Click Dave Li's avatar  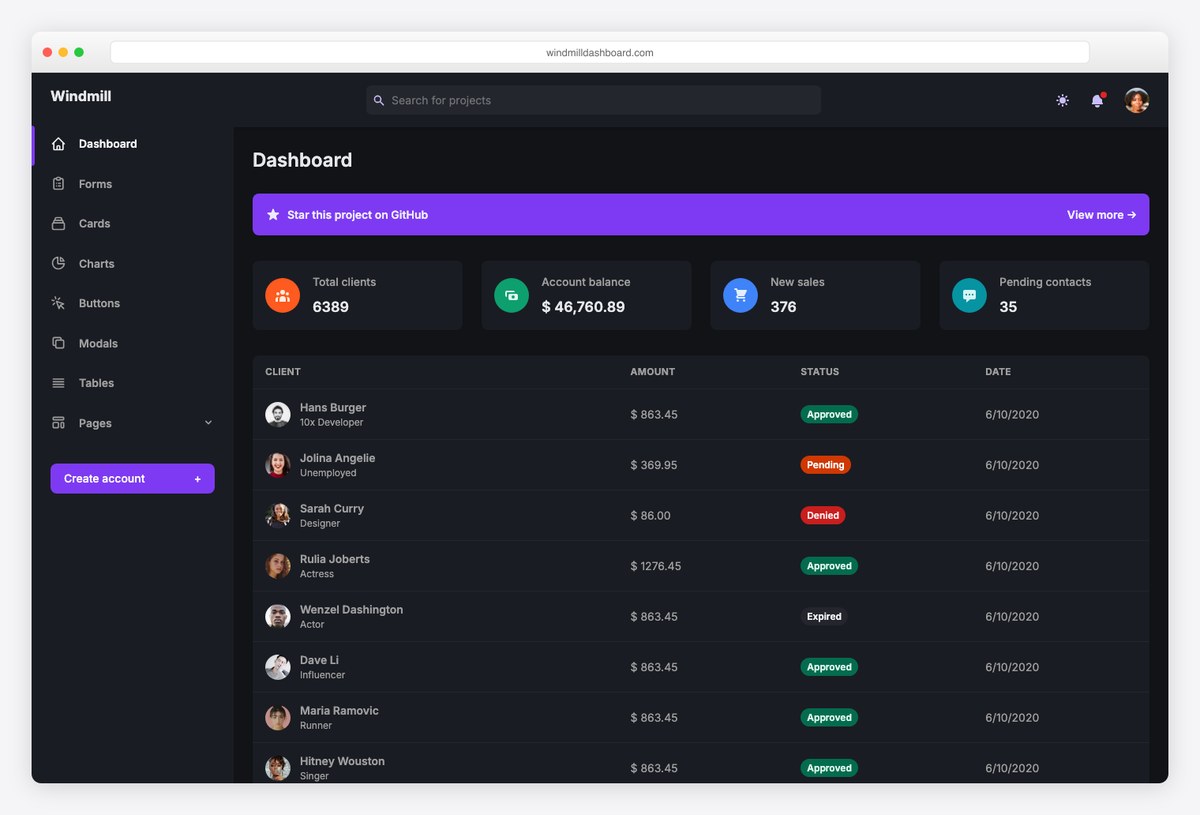tap(278, 667)
